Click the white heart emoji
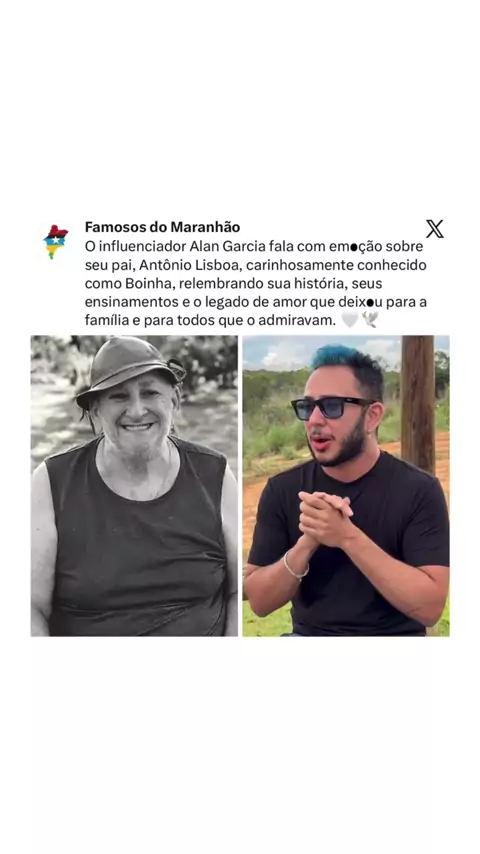Screen dimensions: 480x854 click(349, 320)
